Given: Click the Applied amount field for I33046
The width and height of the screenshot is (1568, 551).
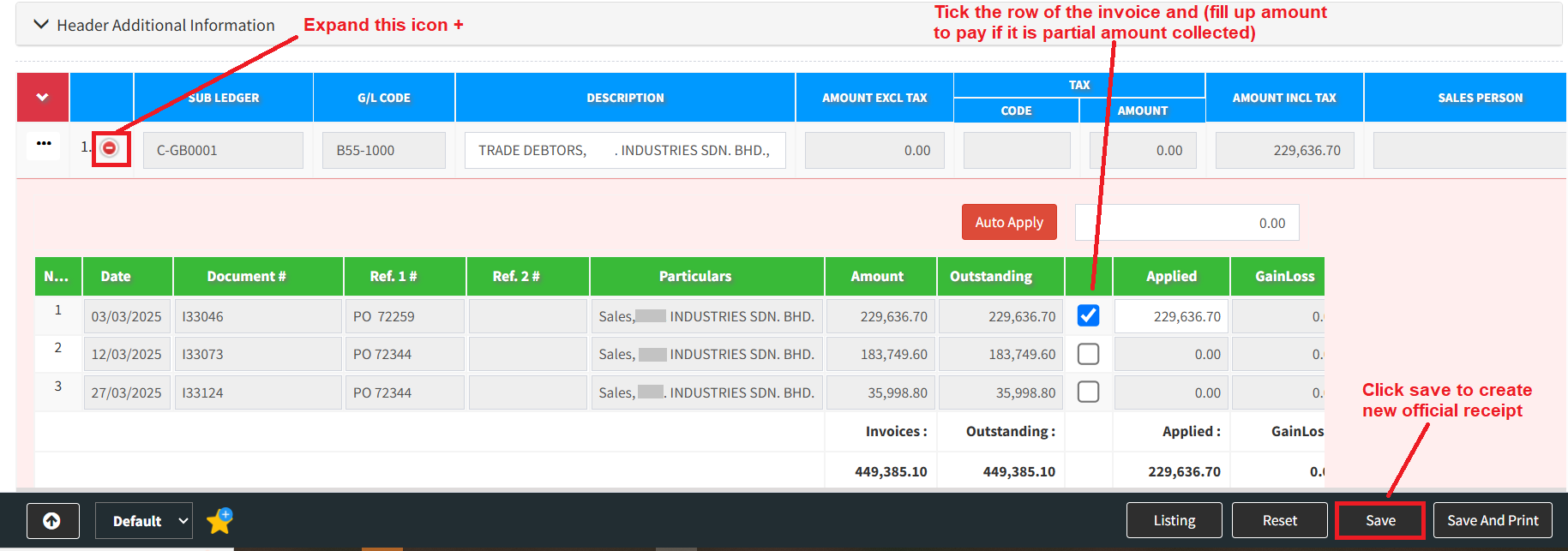Looking at the screenshot, I should click(x=1171, y=316).
